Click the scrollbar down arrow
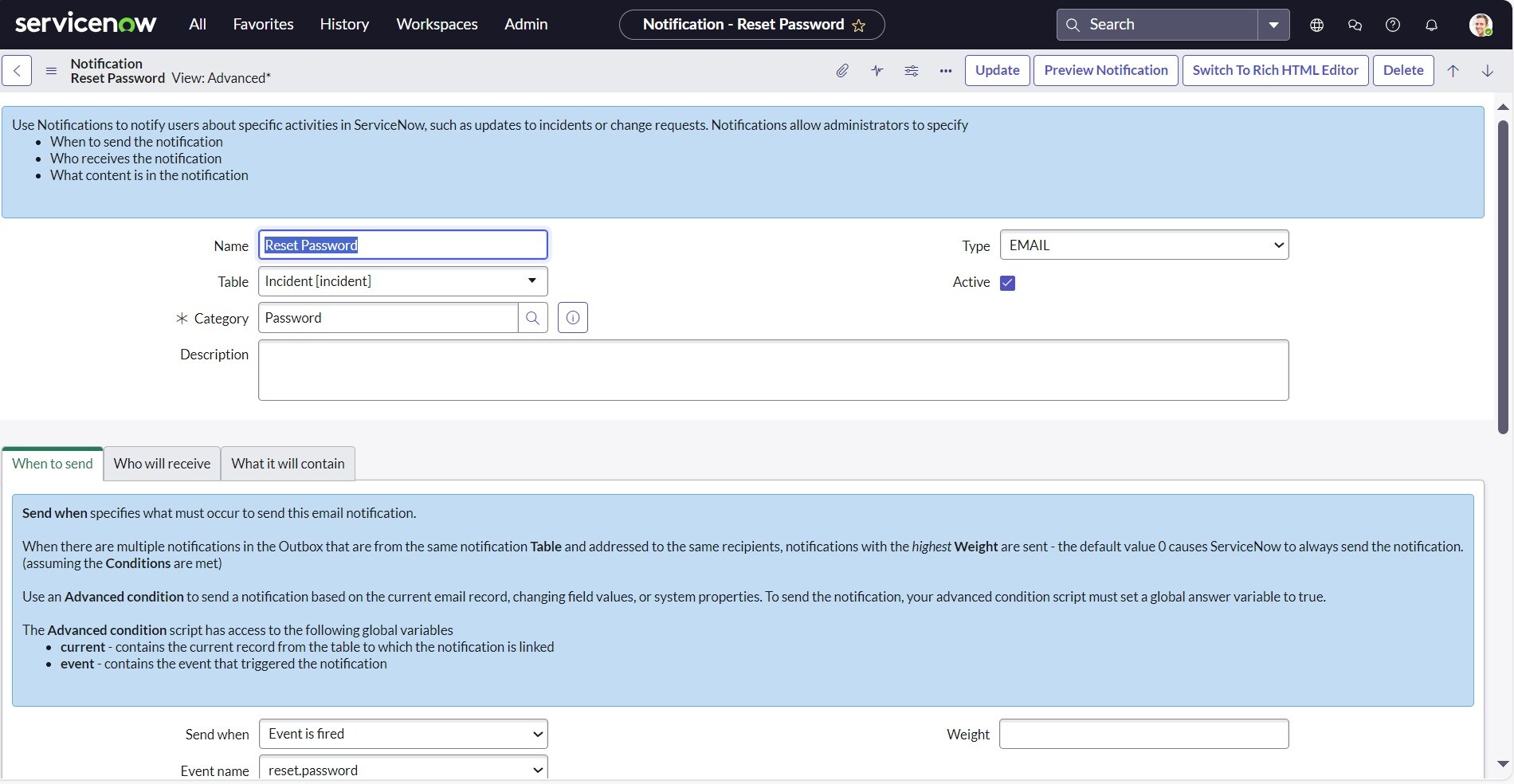Viewport: 1514px width, 784px height. 1504,764
